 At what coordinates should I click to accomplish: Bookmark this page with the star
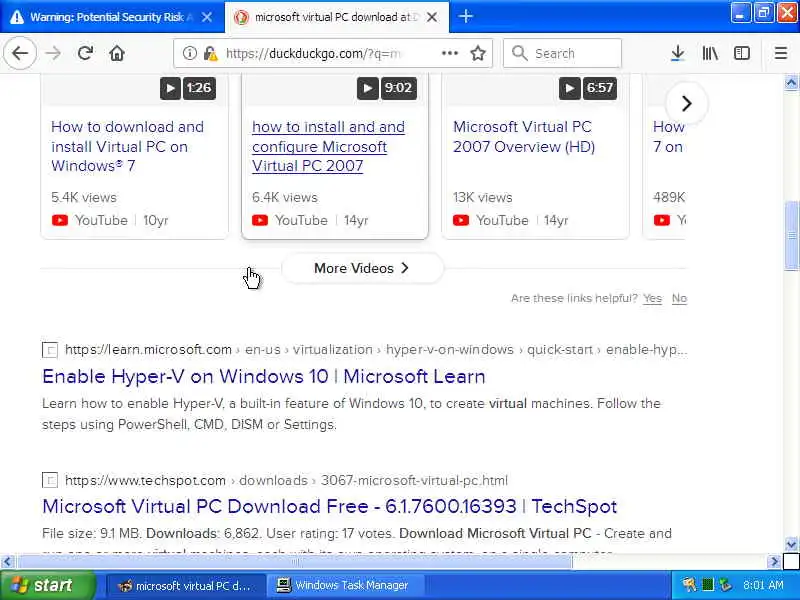click(478, 53)
